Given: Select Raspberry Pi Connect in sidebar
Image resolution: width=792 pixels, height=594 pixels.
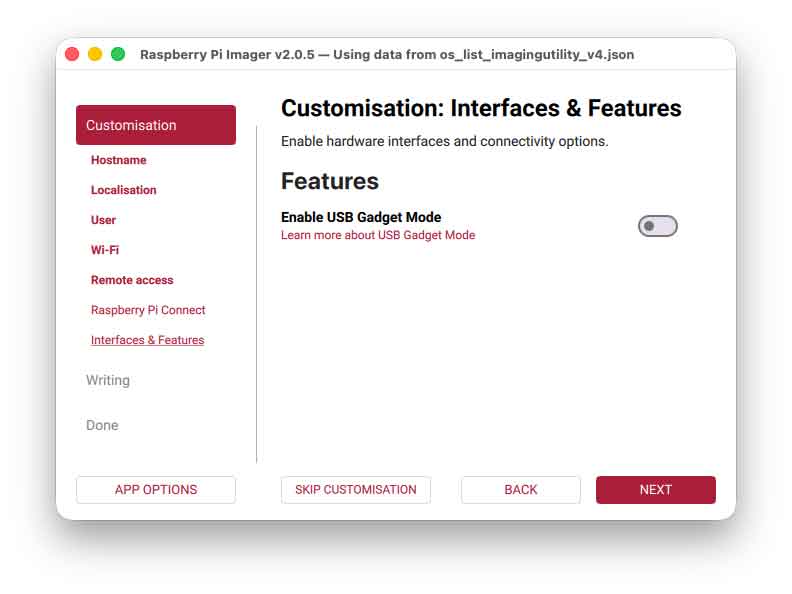Looking at the screenshot, I should [148, 310].
